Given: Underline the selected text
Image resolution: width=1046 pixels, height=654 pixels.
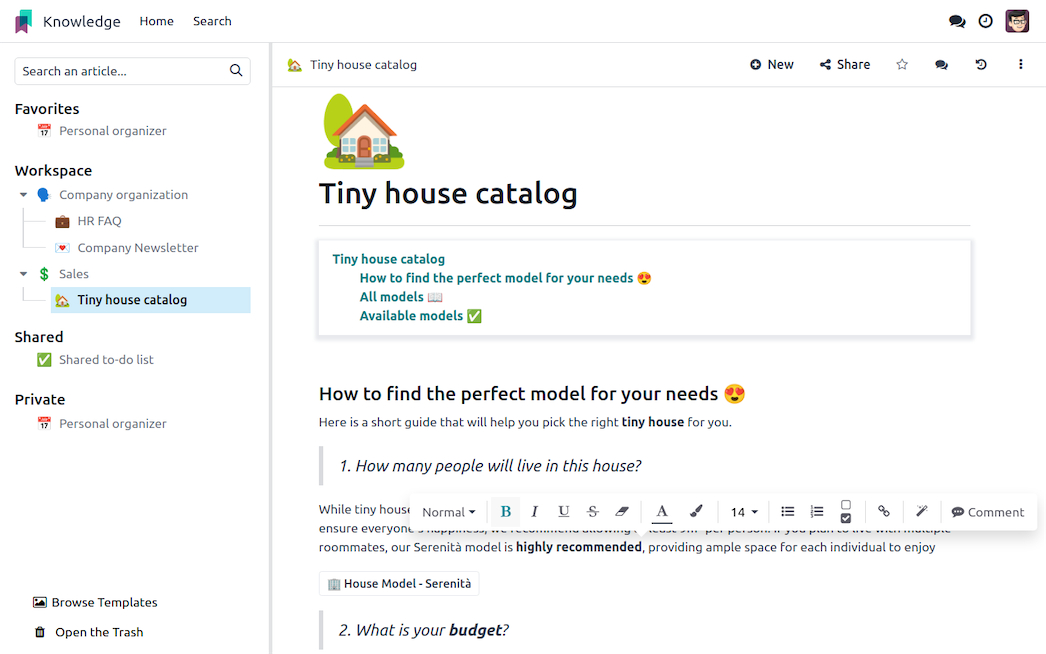Looking at the screenshot, I should [x=564, y=512].
